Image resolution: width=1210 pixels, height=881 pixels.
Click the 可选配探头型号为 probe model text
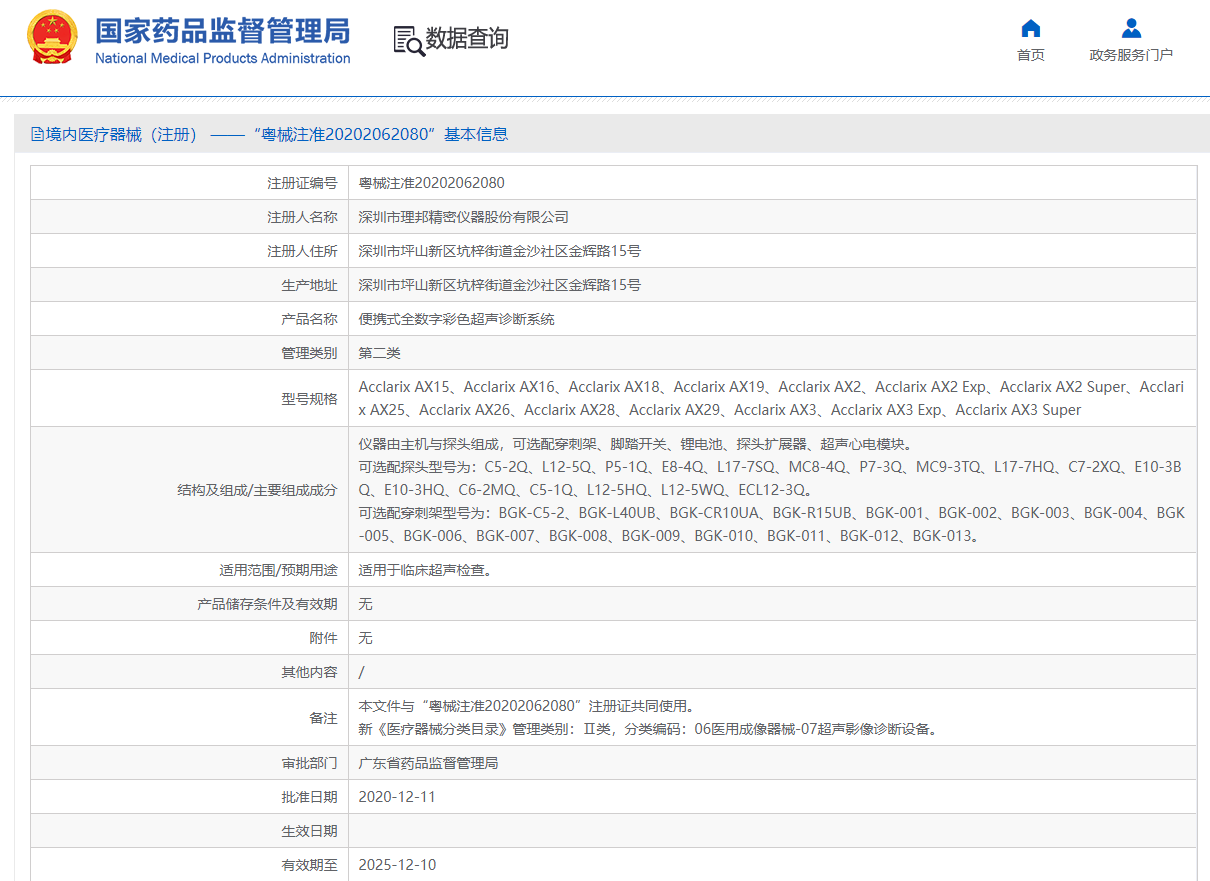click(771, 478)
